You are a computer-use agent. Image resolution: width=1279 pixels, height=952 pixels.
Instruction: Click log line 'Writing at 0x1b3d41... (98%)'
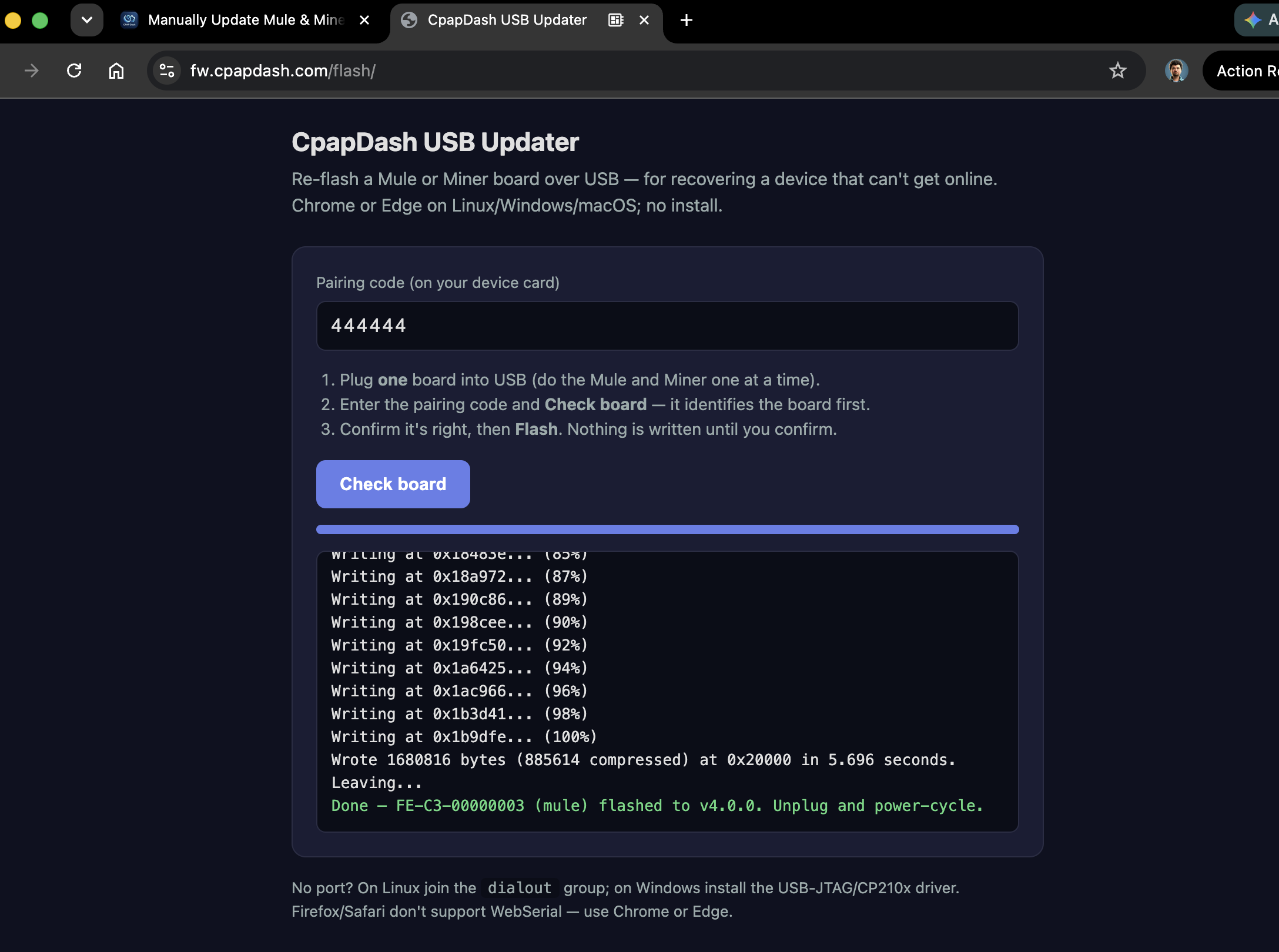pyautogui.click(x=459, y=714)
